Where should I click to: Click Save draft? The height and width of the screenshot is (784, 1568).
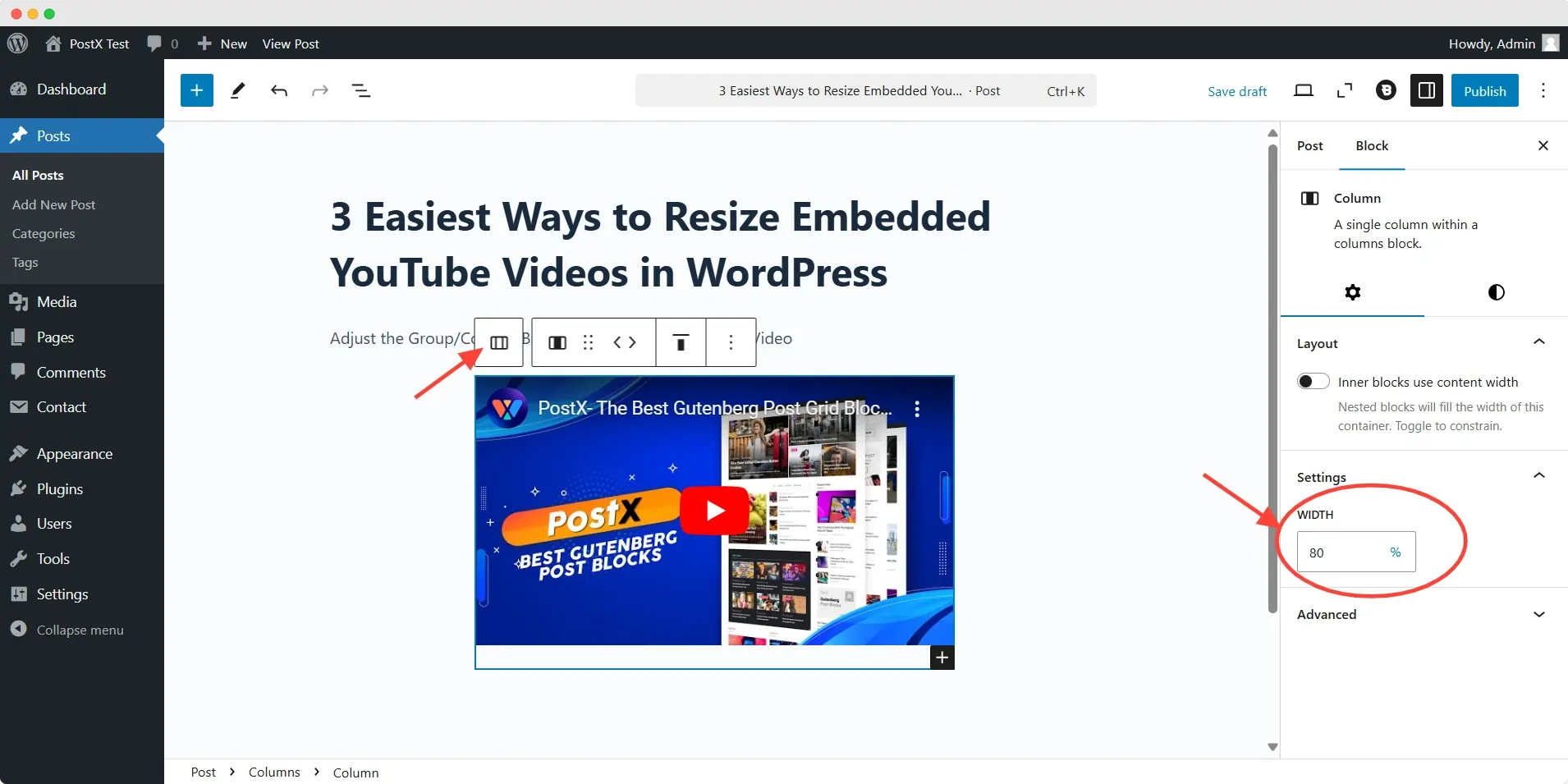[x=1237, y=91]
